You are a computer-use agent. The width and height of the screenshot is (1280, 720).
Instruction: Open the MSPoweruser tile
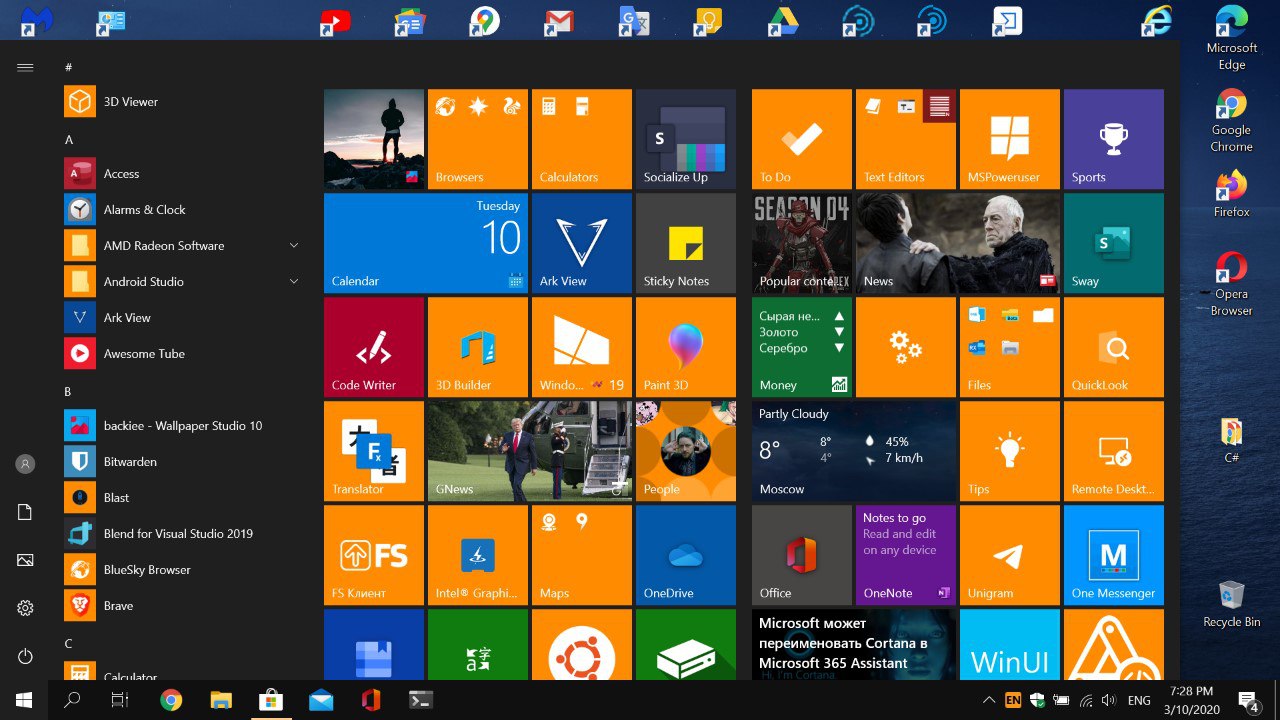click(x=1010, y=139)
